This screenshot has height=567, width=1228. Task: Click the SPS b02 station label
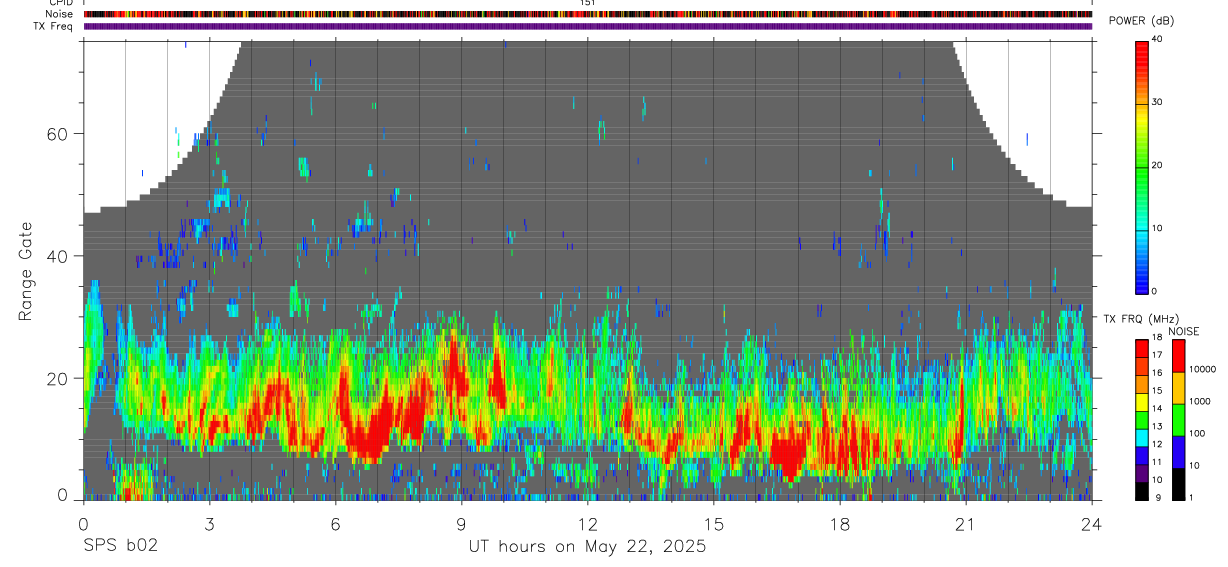pos(120,547)
